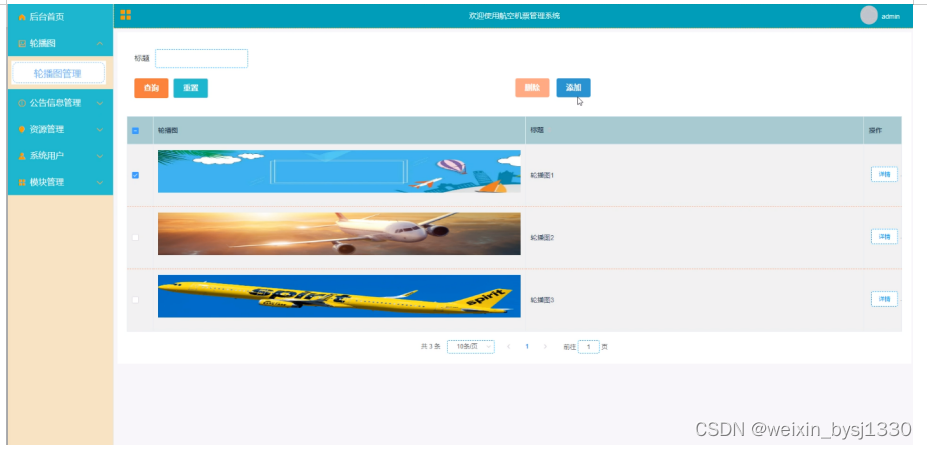Click the 标题 column header
This screenshot has height=449, width=927.
[537, 130]
